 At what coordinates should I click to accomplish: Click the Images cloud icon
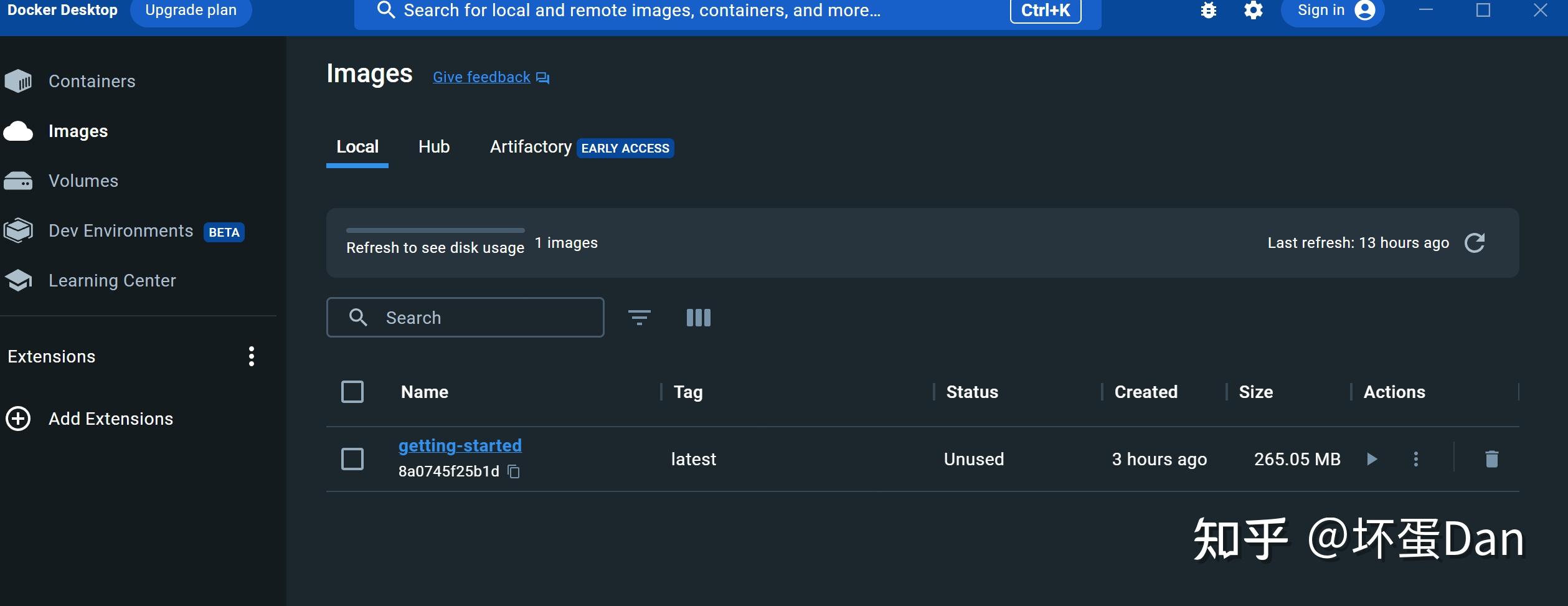(x=18, y=131)
